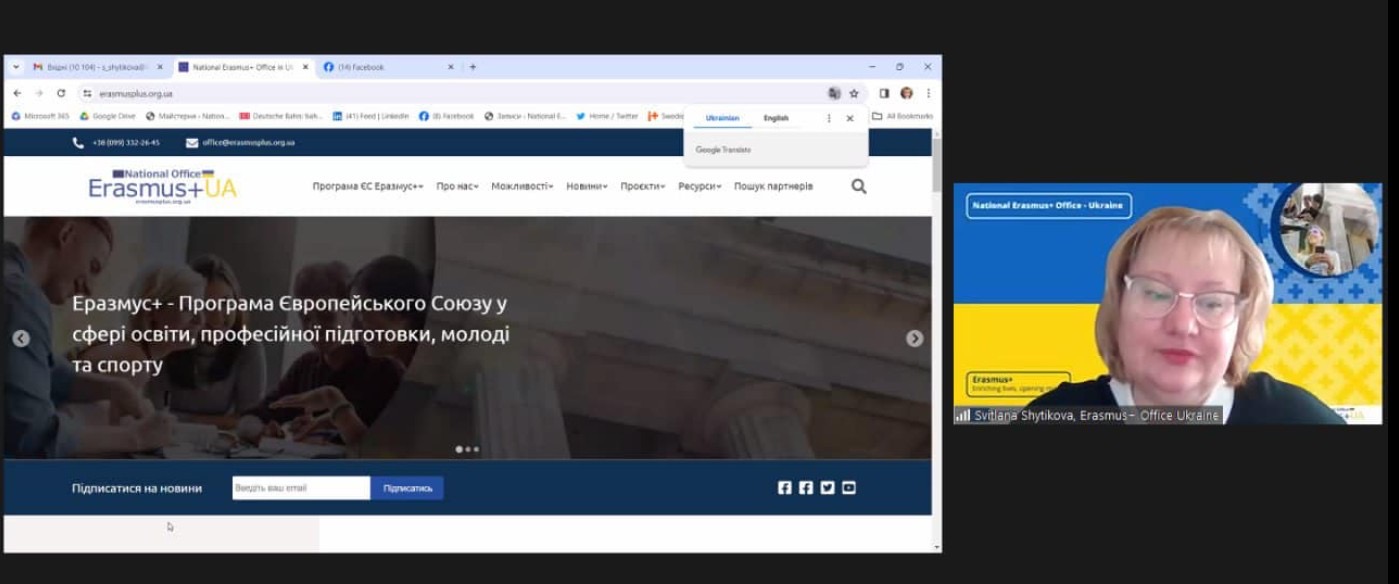Reload the Erasmus+ page
The height and width of the screenshot is (584, 1399).
pyautogui.click(x=61, y=93)
